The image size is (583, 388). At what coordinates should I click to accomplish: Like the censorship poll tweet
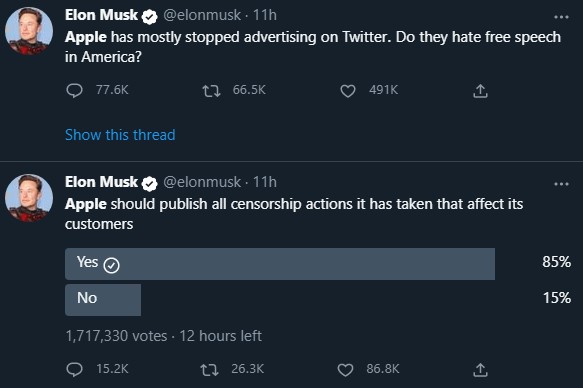(345, 370)
